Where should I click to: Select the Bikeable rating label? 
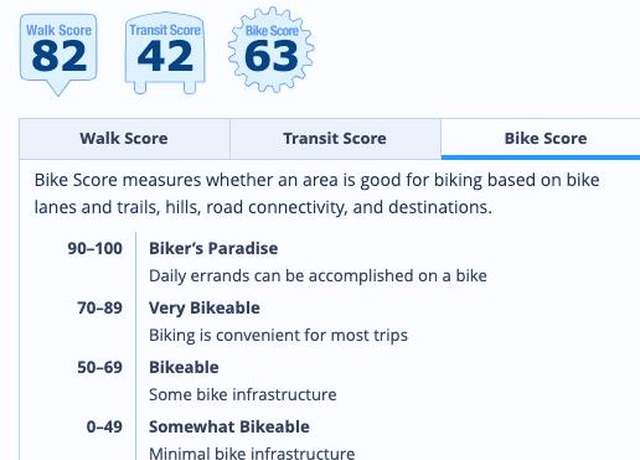tap(184, 367)
